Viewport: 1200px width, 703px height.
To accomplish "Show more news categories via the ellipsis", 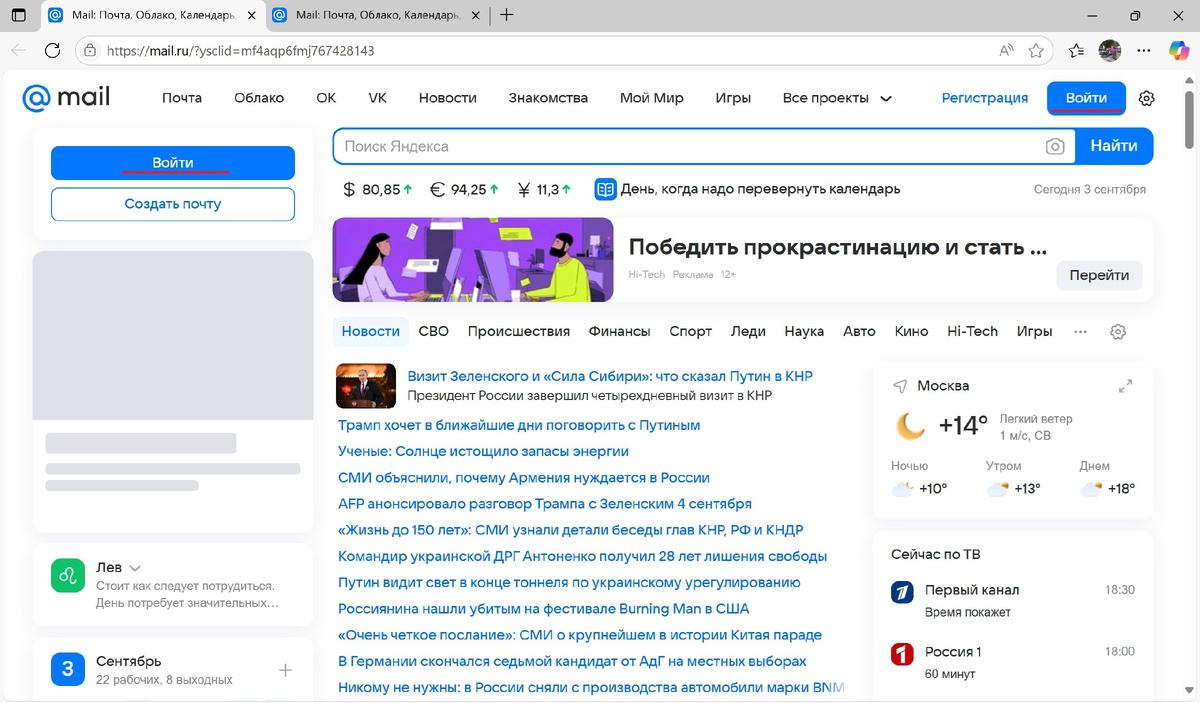I will (x=1079, y=331).
